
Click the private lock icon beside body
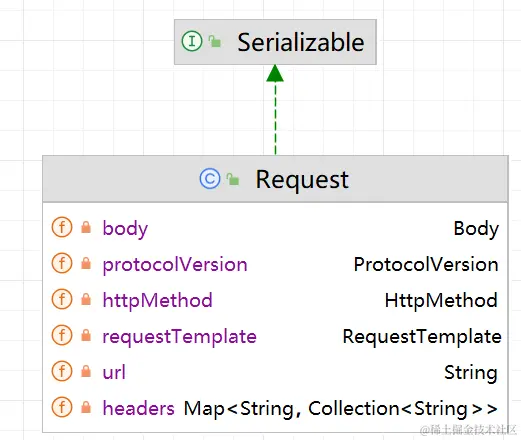[86, 227]
